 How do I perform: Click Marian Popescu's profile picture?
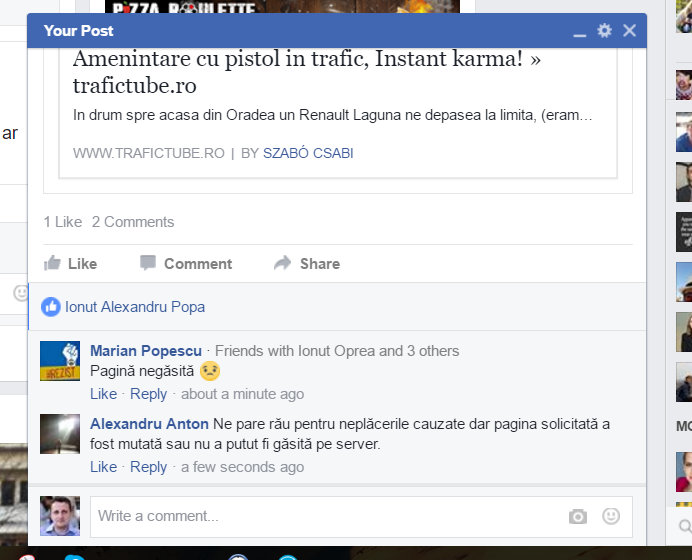(60, 361)
